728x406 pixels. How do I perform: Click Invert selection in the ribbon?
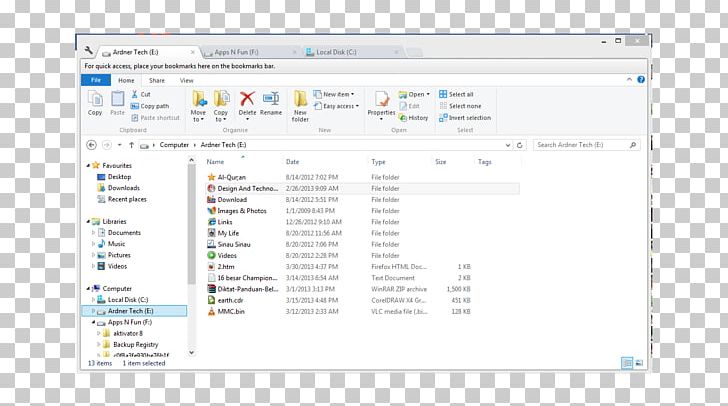465,117
